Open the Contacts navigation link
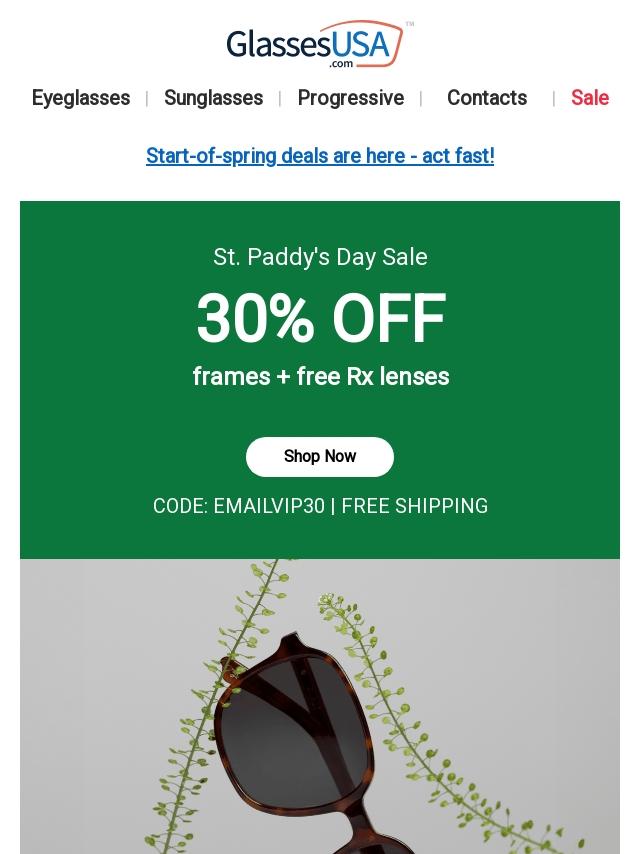This screenshot has height=854, width=640. [x=487, y=98]
